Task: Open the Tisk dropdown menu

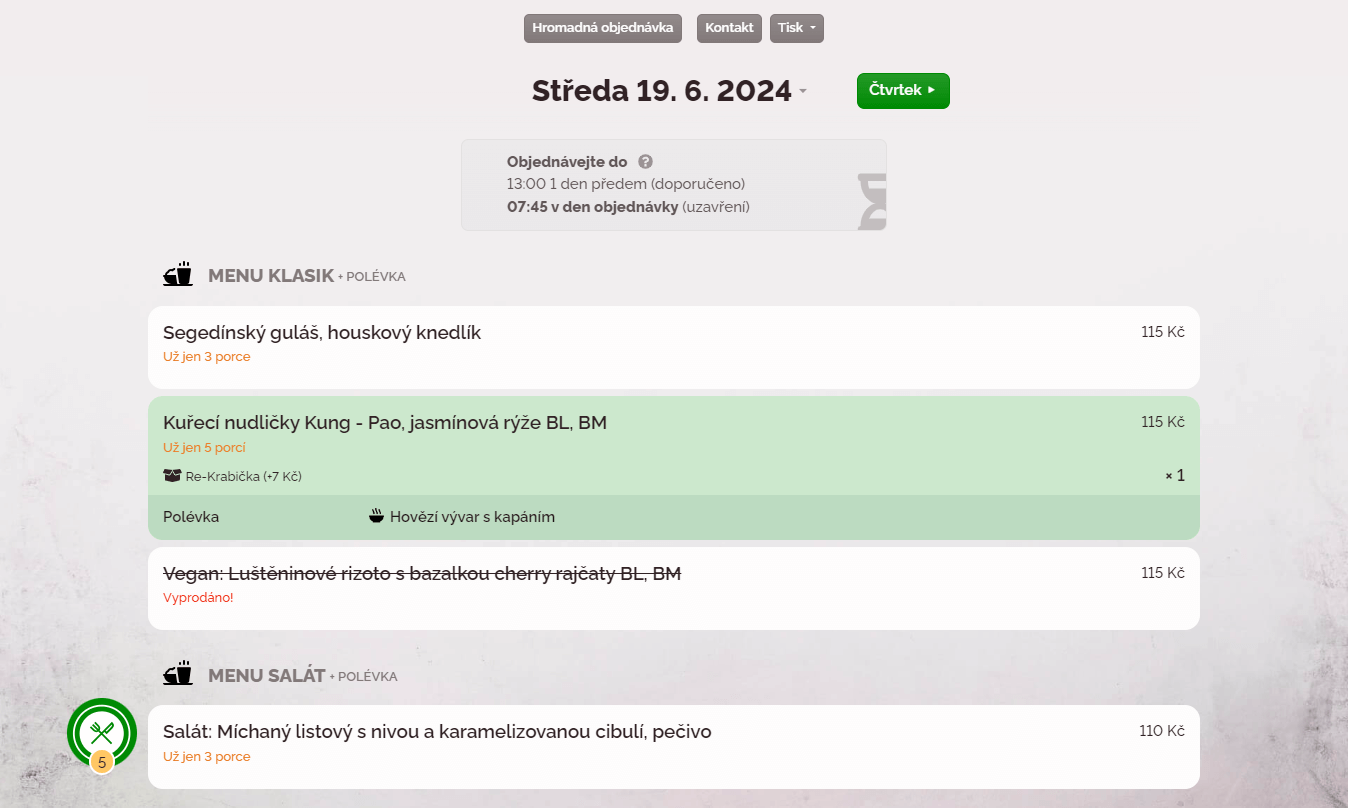Action: point(796,28)
